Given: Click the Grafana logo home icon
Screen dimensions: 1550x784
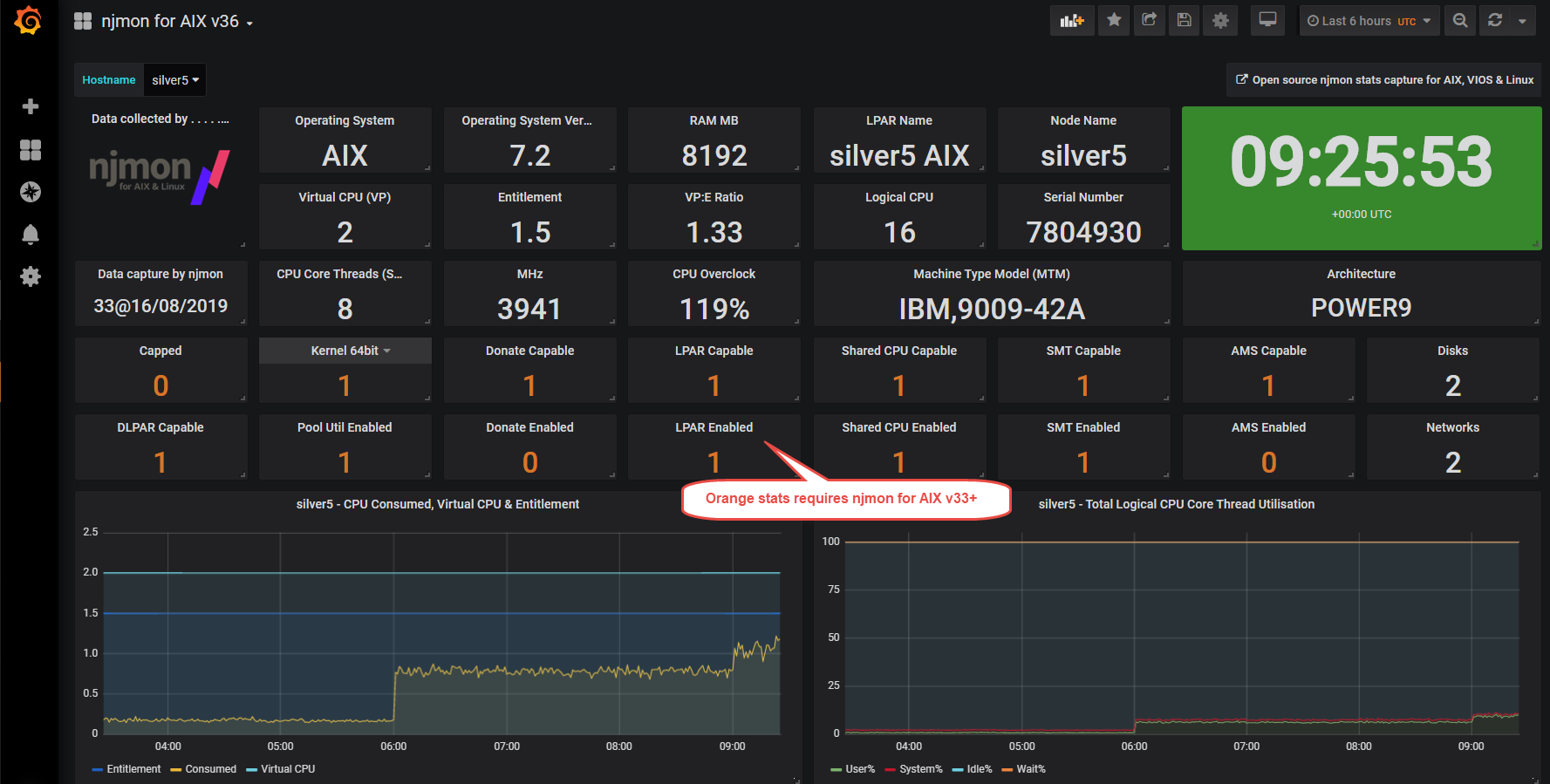Looking at the screenshot, I should click(x=29, y=20).
